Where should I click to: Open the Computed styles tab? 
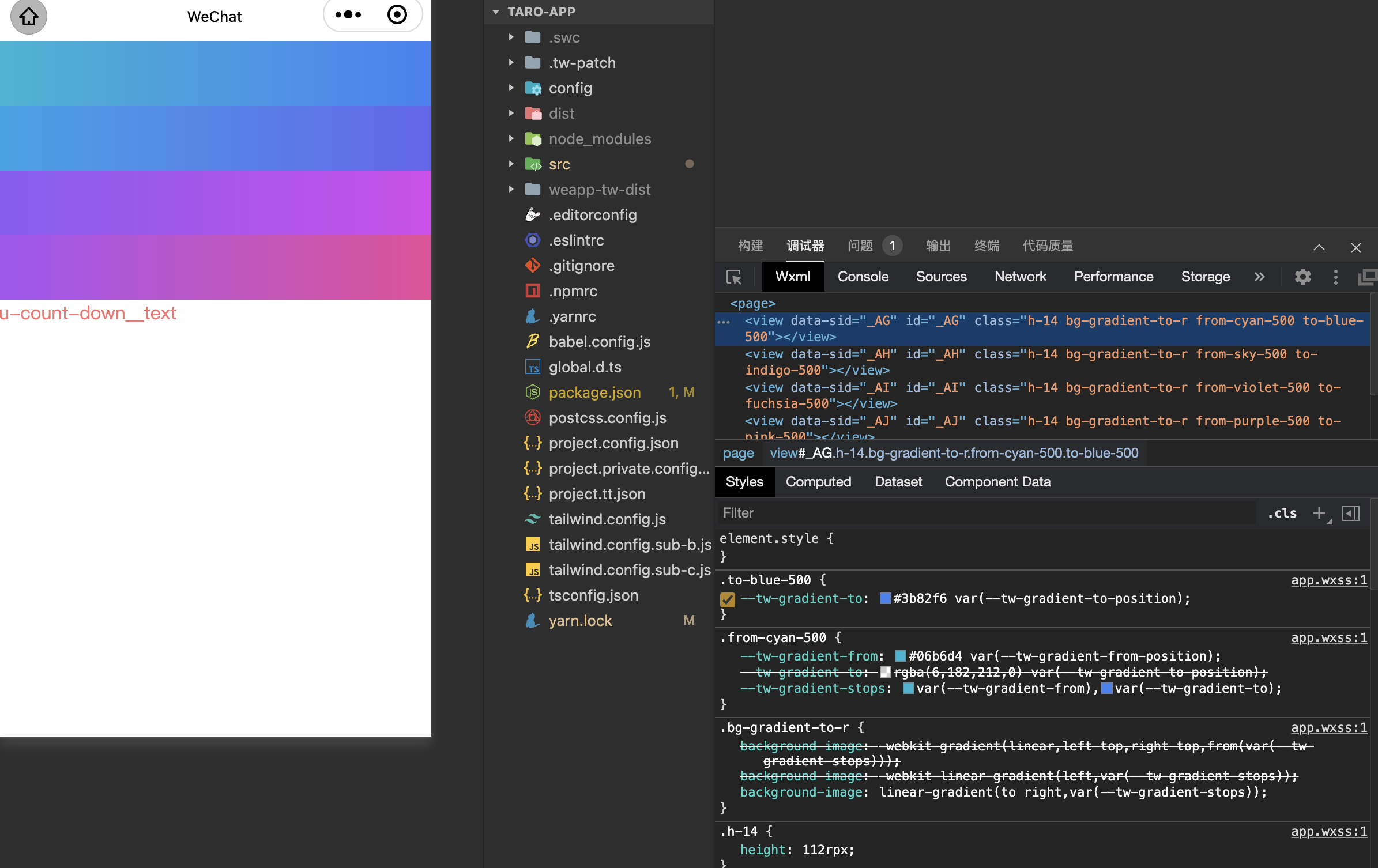(x=818, y=482)
